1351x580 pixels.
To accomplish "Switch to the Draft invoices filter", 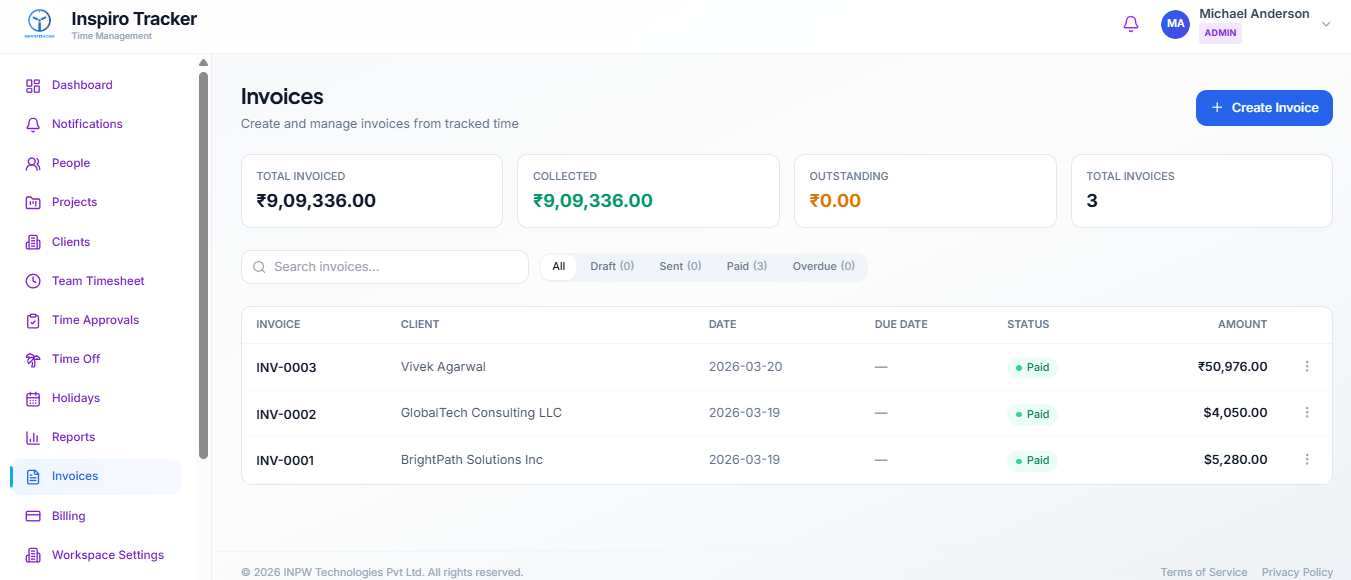I will click(611, 266).
